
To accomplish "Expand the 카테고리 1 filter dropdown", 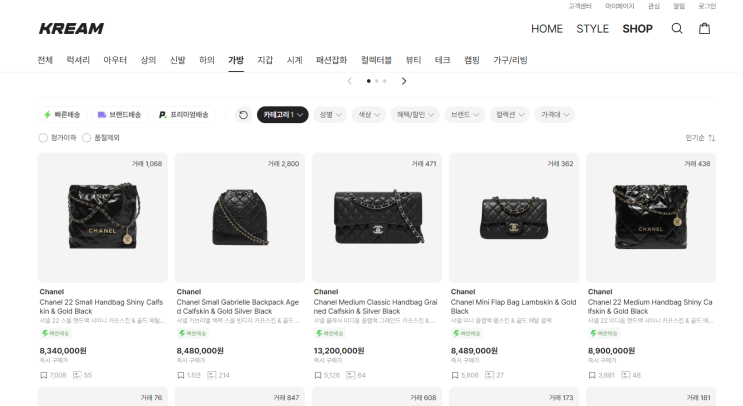I will [283, 115].
